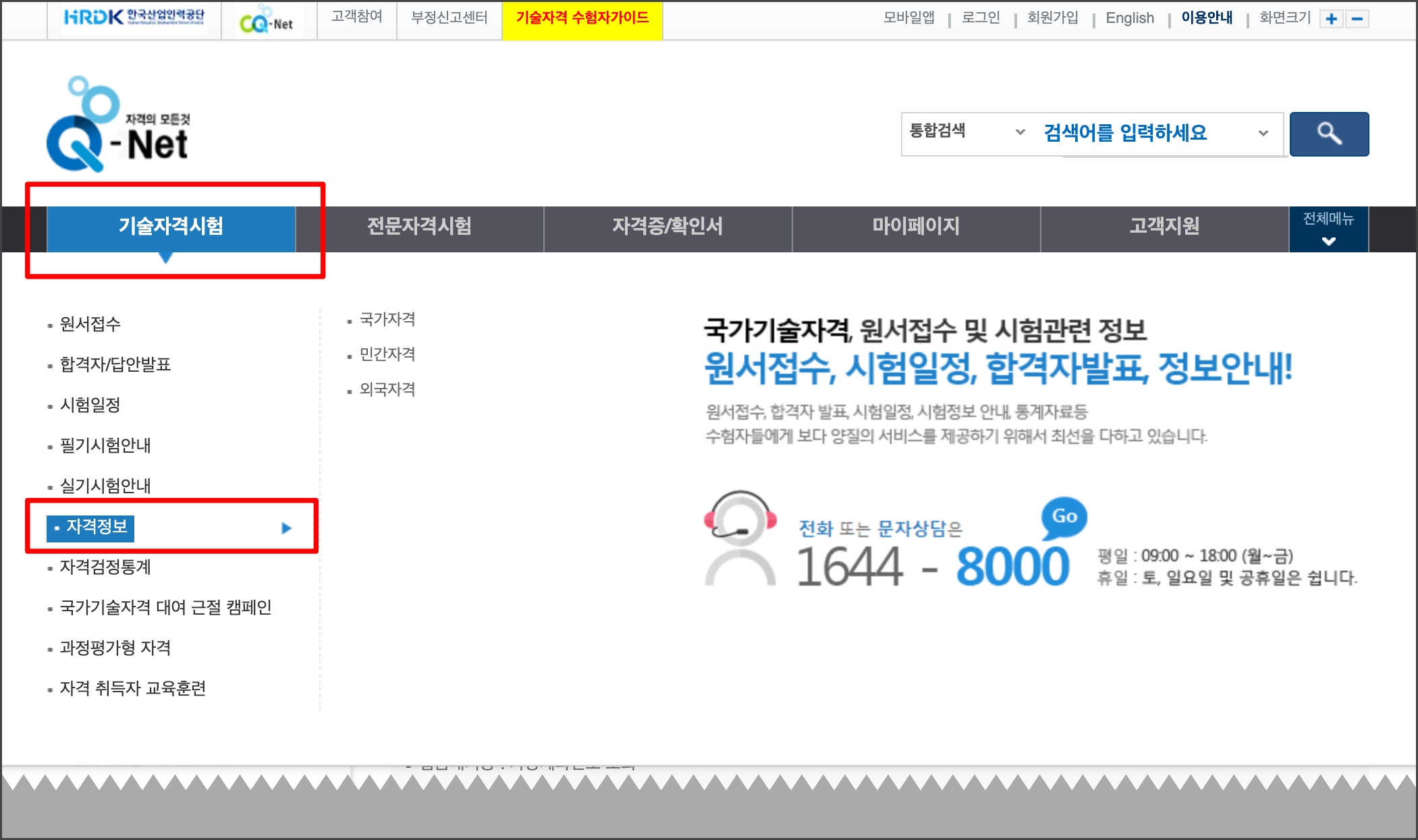
Task: Expand the search keyword suggestions dropdown arrow
Action: pyautogui.click(x=1263, y=134)
